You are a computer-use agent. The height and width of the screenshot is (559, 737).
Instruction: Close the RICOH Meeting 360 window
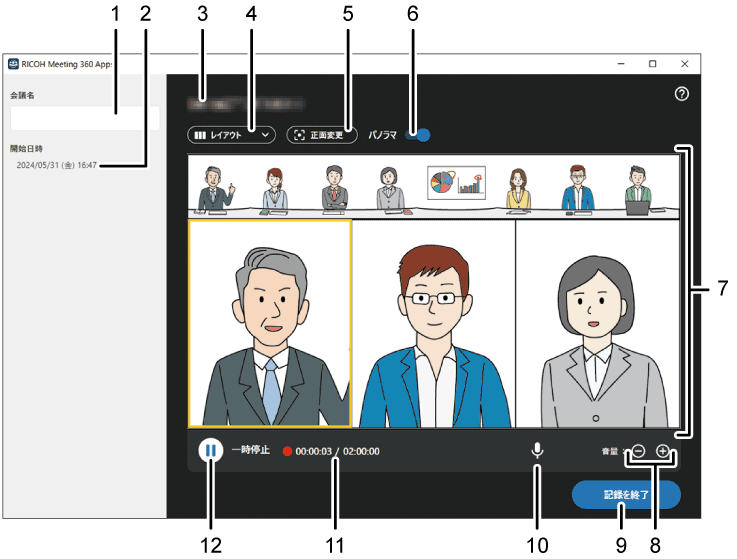pyautogui.click(x=684, y=64)
